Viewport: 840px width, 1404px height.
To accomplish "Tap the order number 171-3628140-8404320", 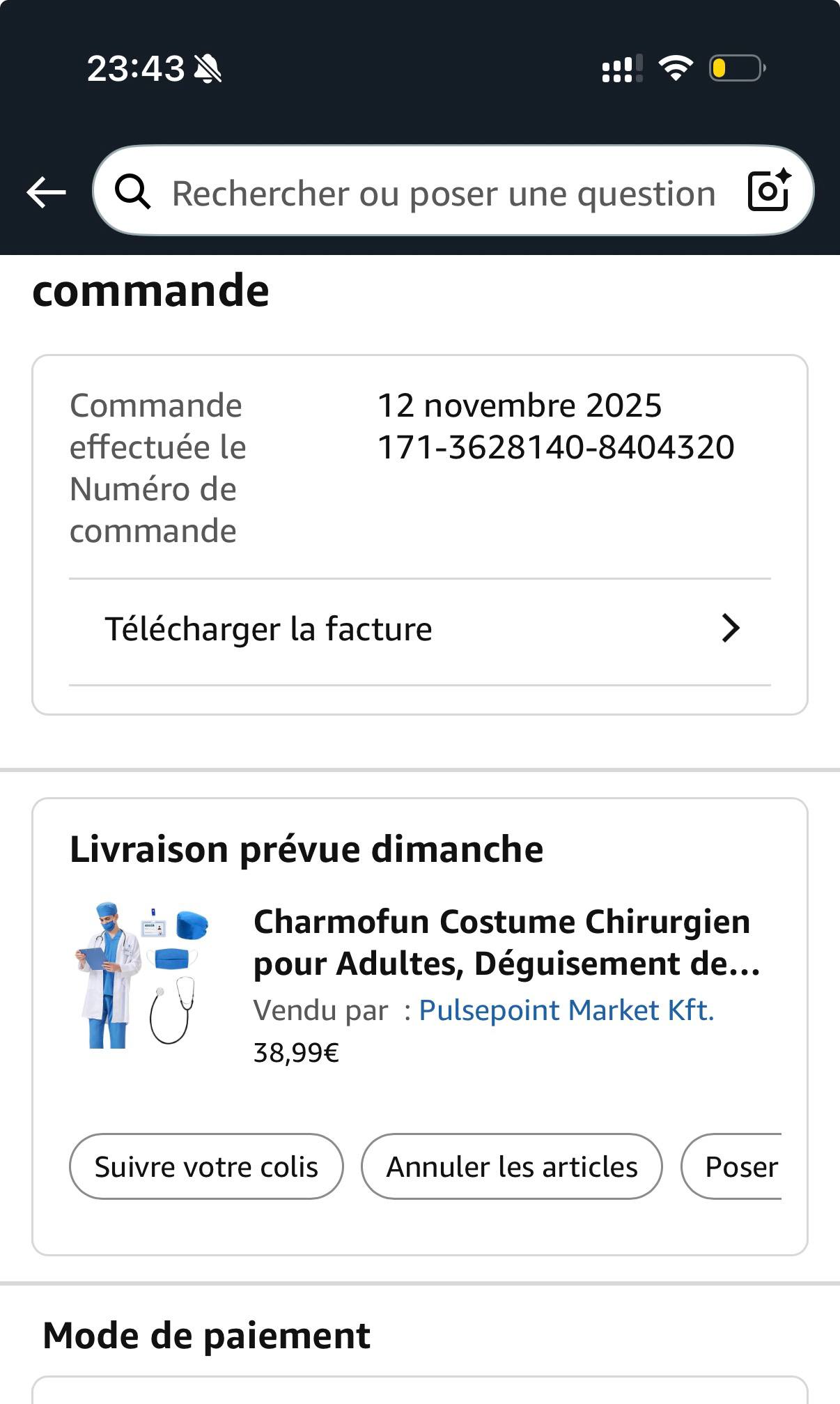I will (x=555, y=447).
